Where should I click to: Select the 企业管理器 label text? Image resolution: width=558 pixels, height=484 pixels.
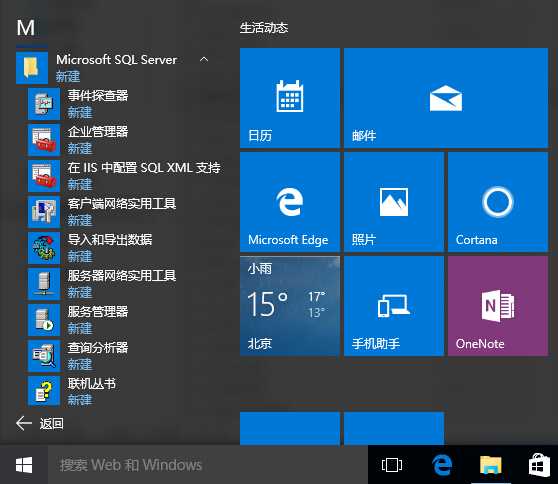[x=98, y=131]
